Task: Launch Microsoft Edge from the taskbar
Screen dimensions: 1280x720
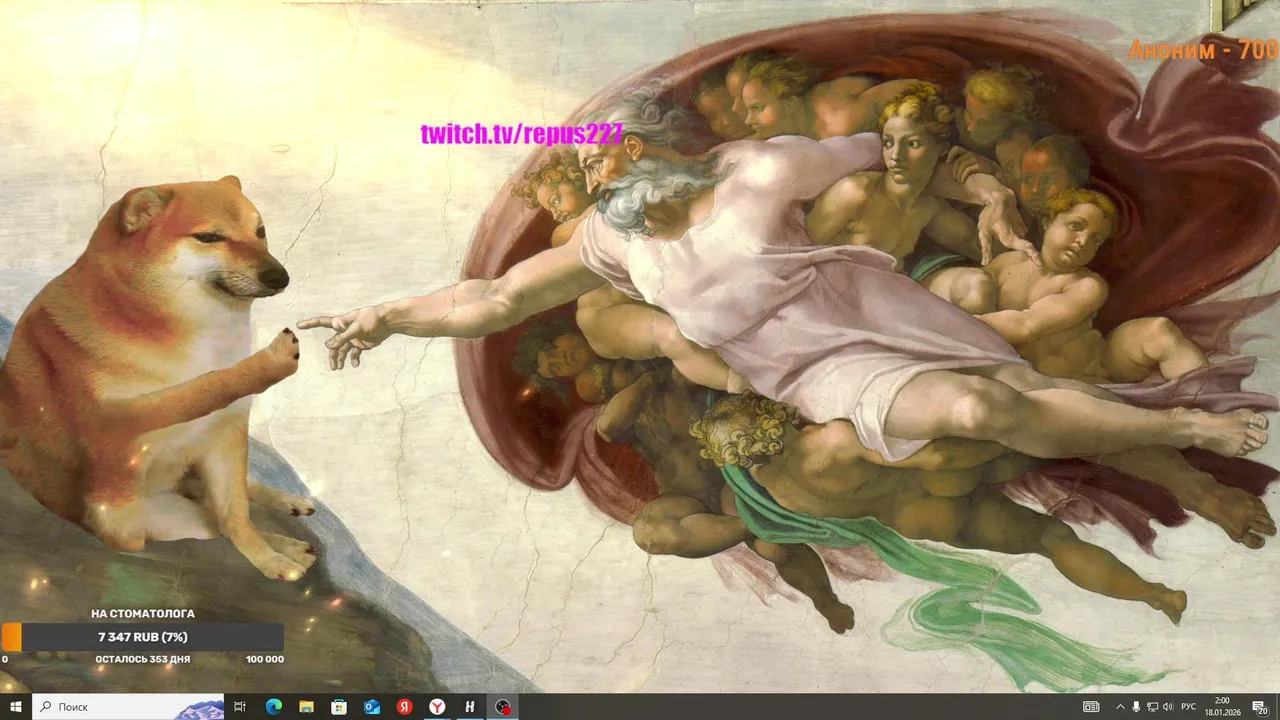Action: [x=273, y=707]
